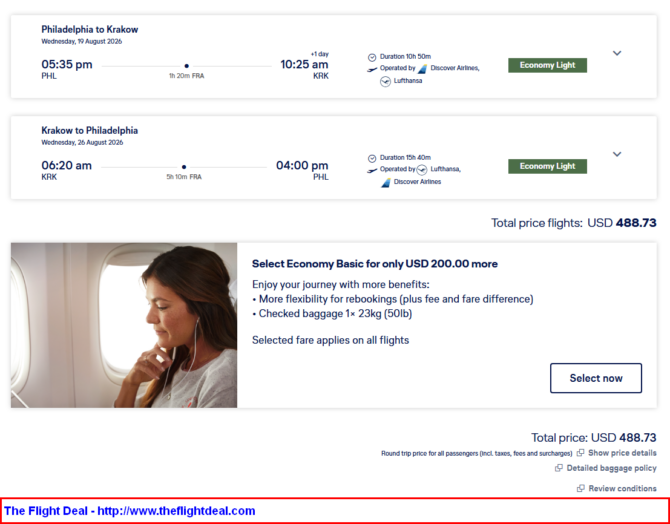Open the Show price details link

(x=622, y=453)
